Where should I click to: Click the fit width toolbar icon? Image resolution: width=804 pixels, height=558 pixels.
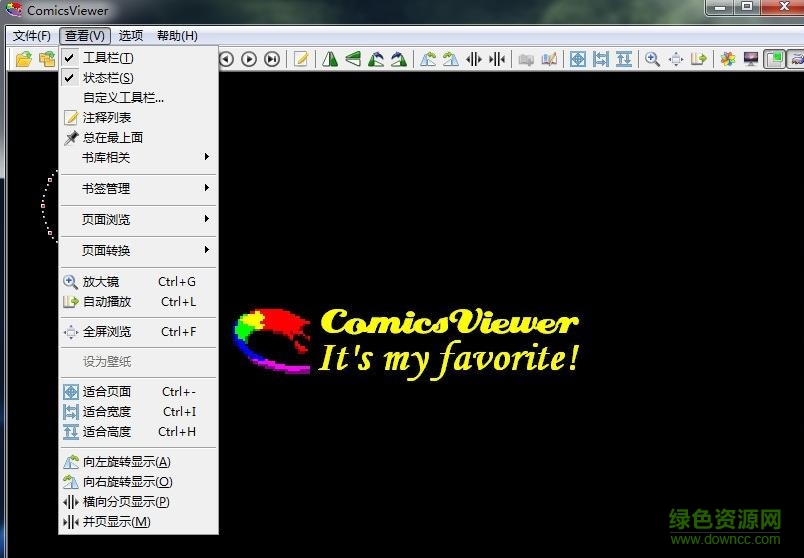[x=600, y=59]
